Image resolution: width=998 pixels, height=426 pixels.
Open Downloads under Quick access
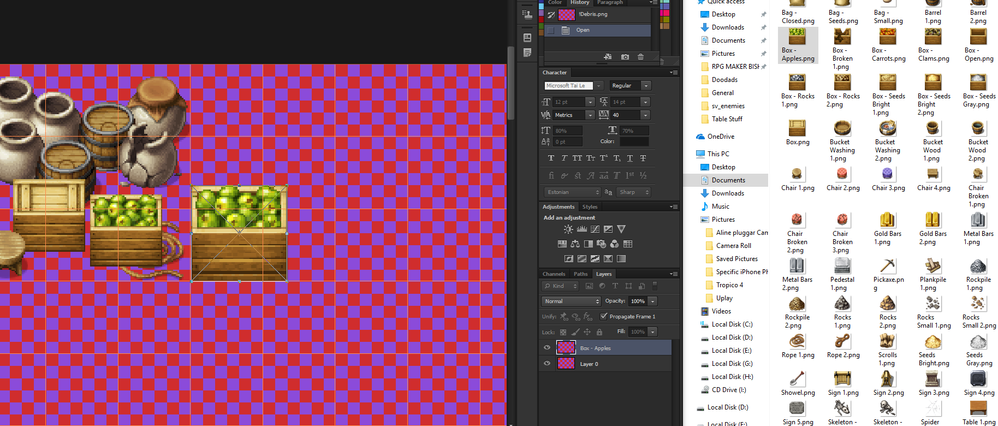tap(727, 27)
